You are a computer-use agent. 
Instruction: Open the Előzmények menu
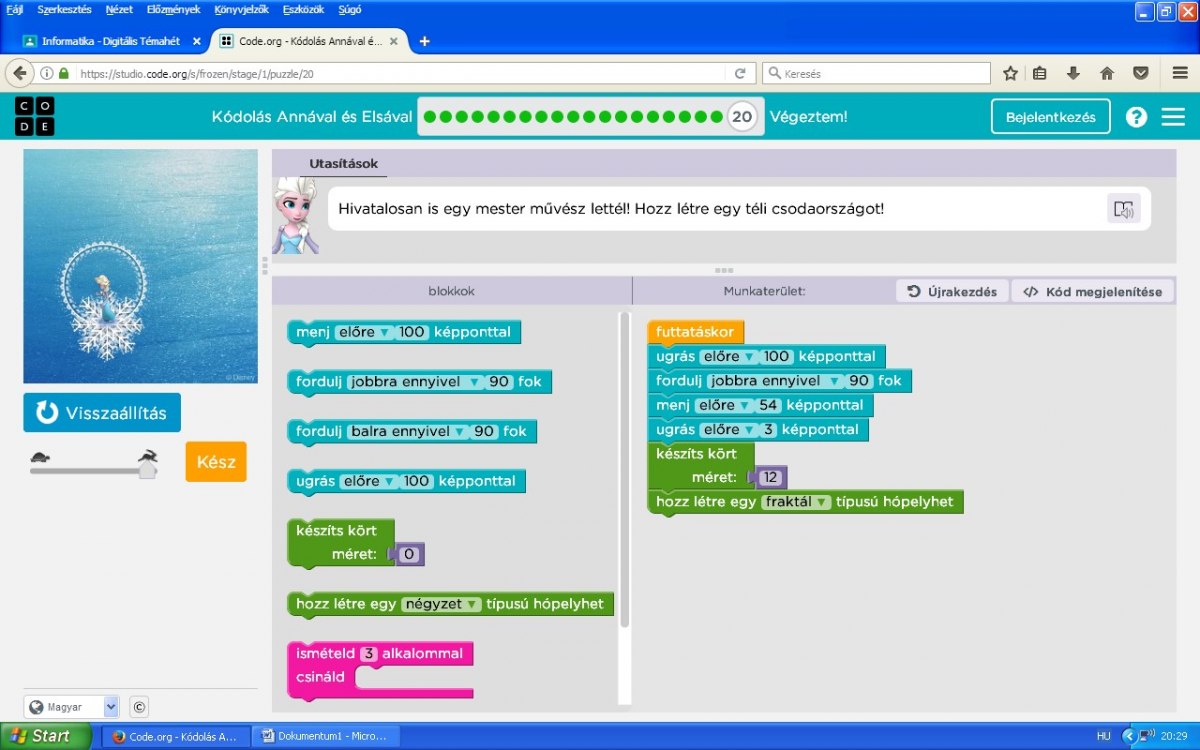point(173,10)
